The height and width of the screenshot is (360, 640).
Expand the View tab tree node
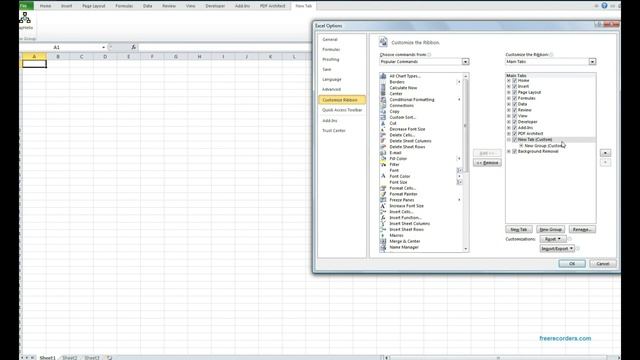point(509,116)
